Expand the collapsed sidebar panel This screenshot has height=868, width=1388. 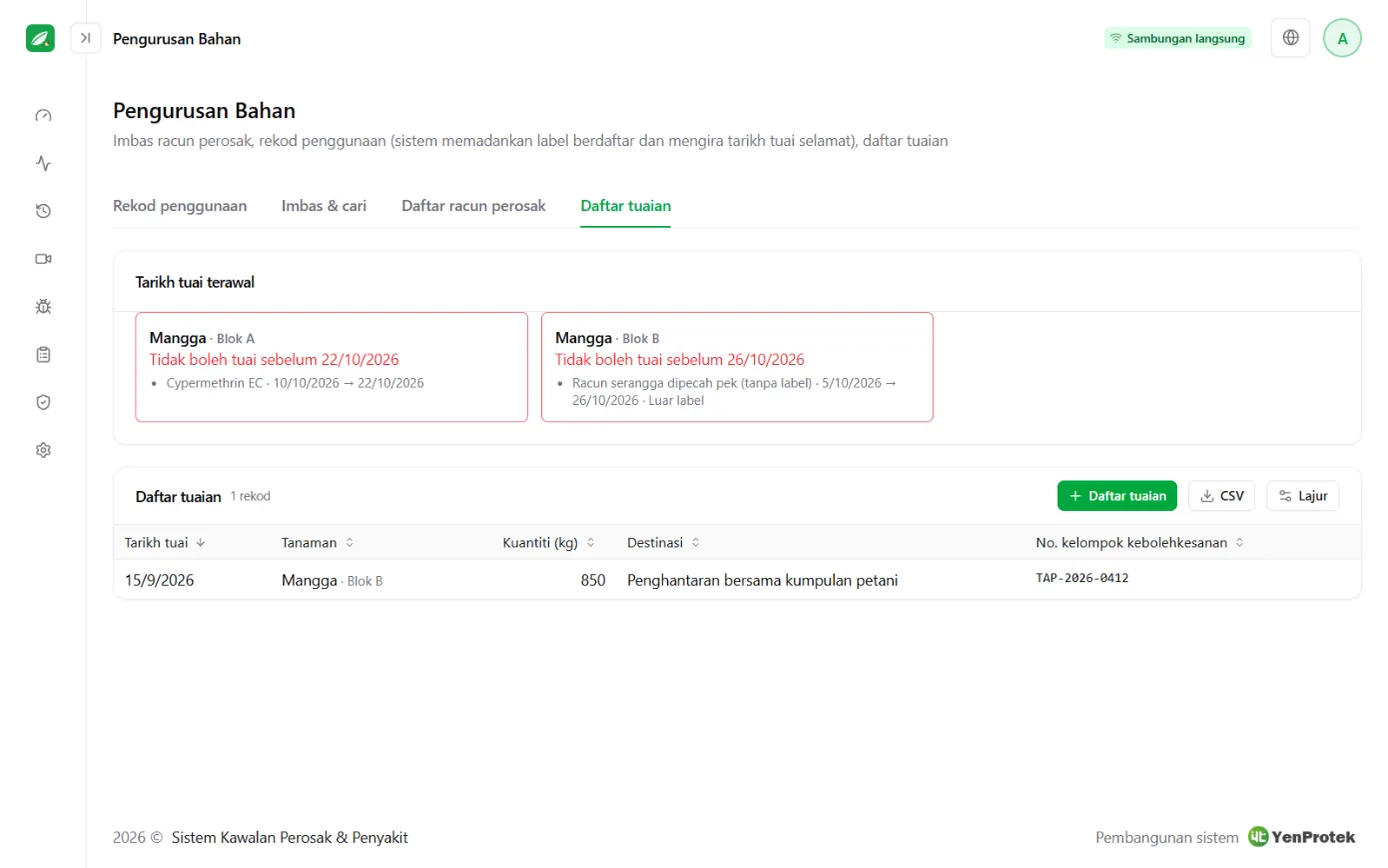(x=86, y=38)
